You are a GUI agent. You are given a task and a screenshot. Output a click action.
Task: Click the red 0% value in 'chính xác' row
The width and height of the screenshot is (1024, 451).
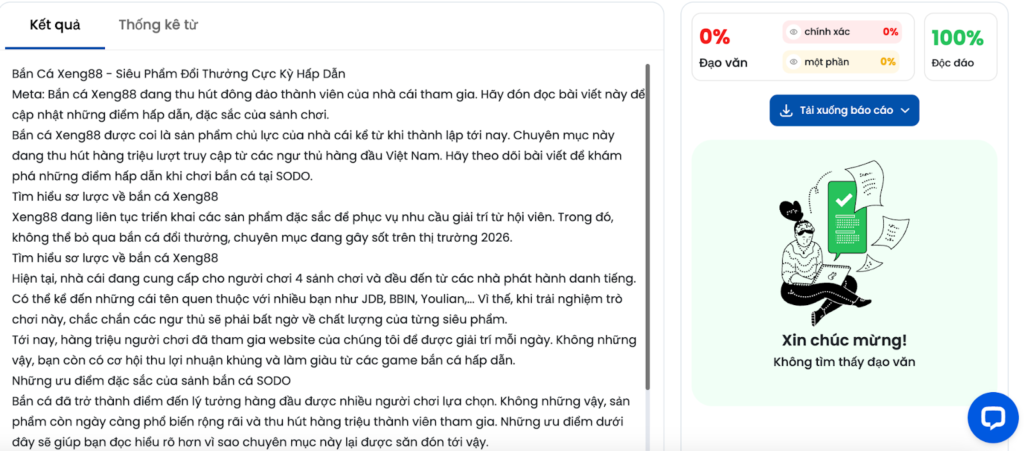[x=890, y=32]
